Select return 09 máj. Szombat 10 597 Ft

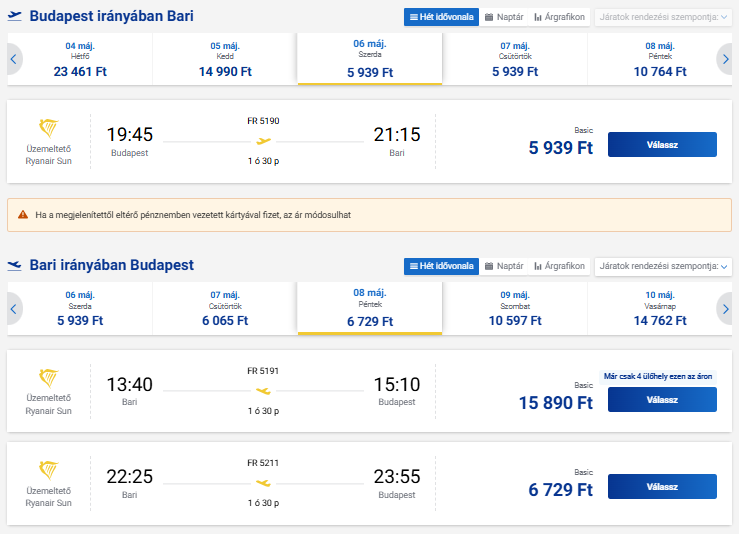[x=515, y=308]
